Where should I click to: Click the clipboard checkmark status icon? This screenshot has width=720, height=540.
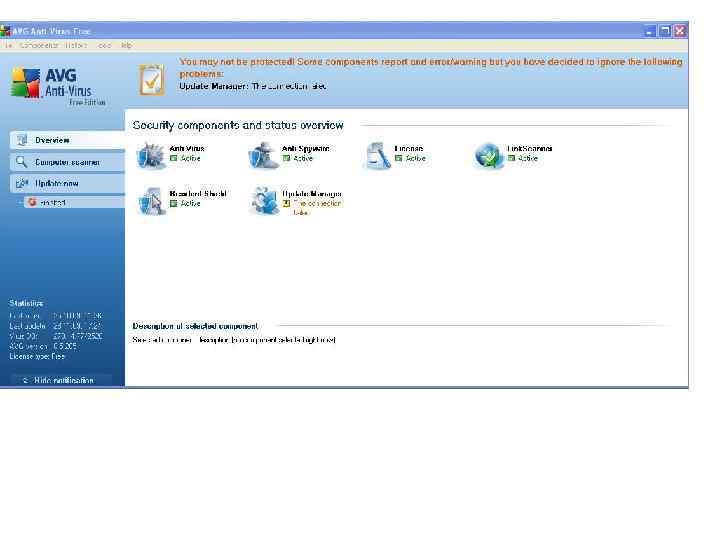pos(152,80)
